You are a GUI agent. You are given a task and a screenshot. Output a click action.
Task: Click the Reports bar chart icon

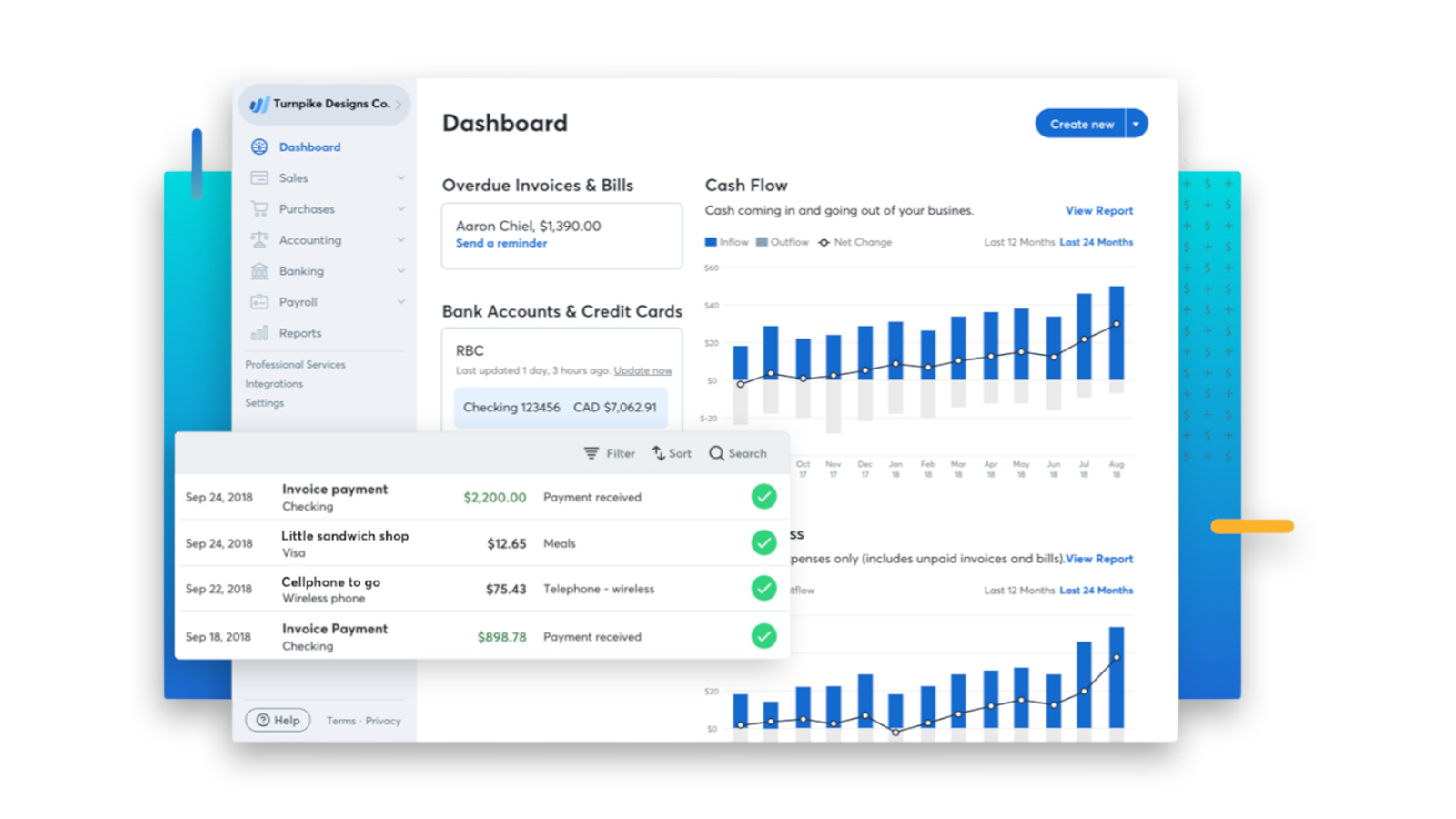click(x=259, y=333)
